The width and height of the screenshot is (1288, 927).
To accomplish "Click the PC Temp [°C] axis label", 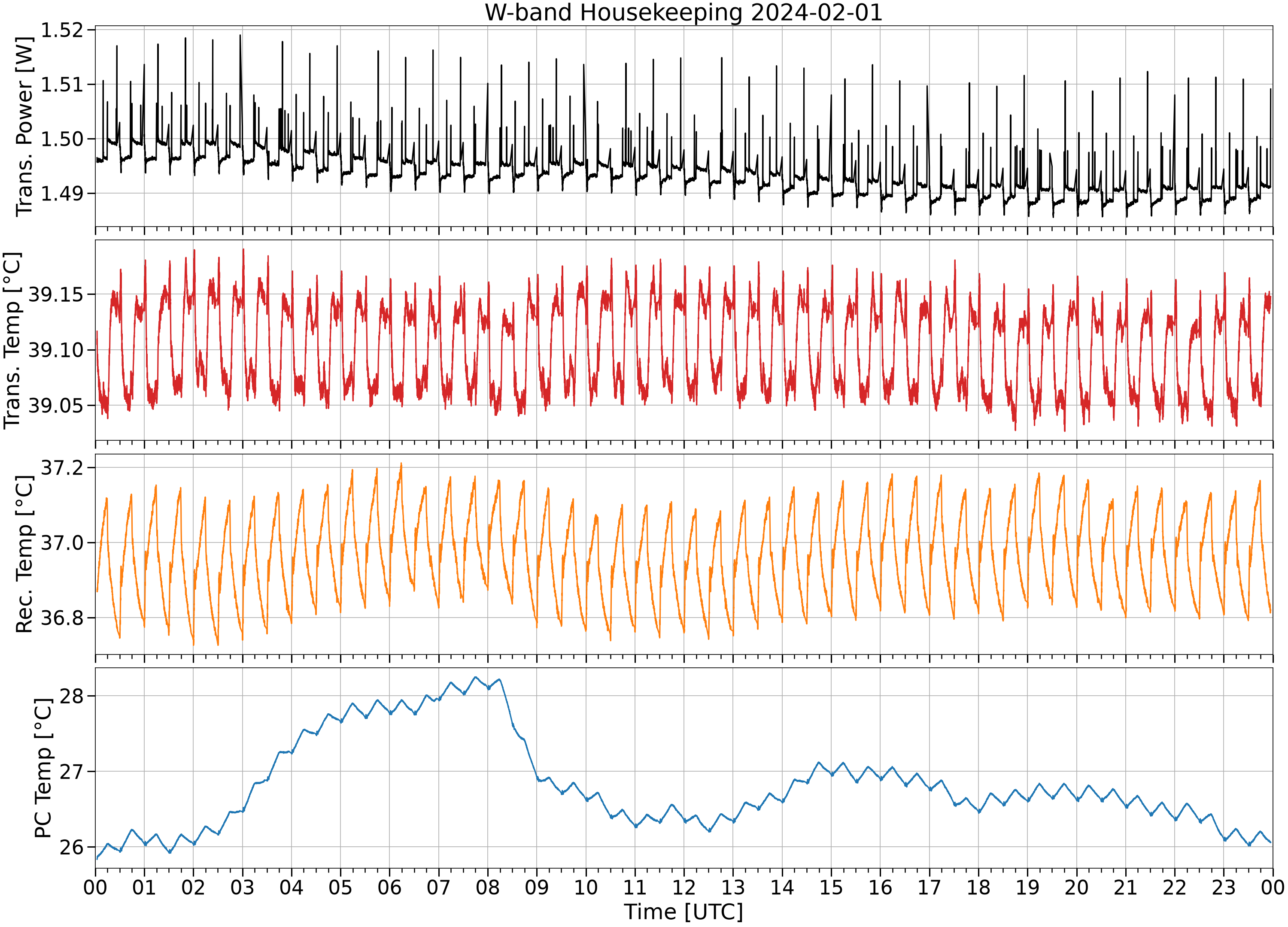I will point(43,768).
